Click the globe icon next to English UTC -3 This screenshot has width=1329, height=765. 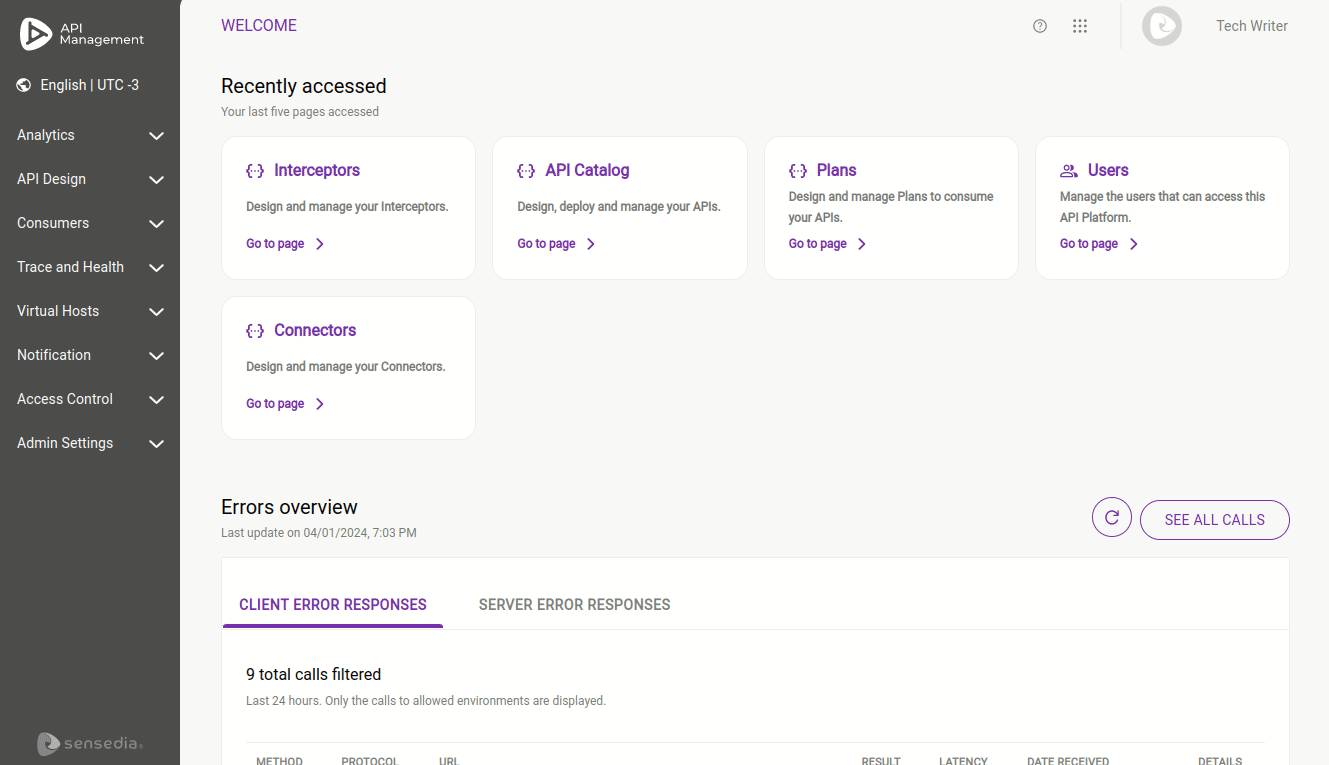(23, 85)
